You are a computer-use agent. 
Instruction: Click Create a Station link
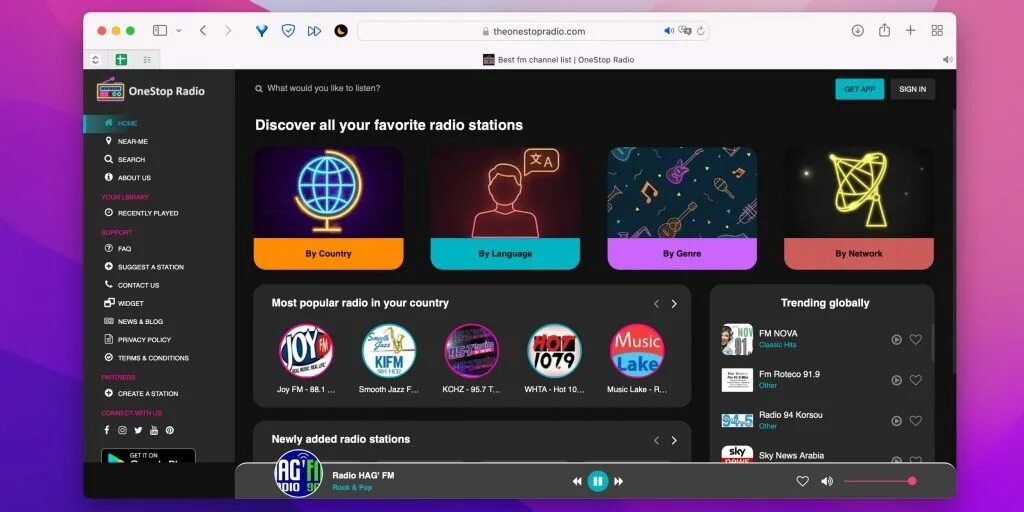tap(141, 393)
